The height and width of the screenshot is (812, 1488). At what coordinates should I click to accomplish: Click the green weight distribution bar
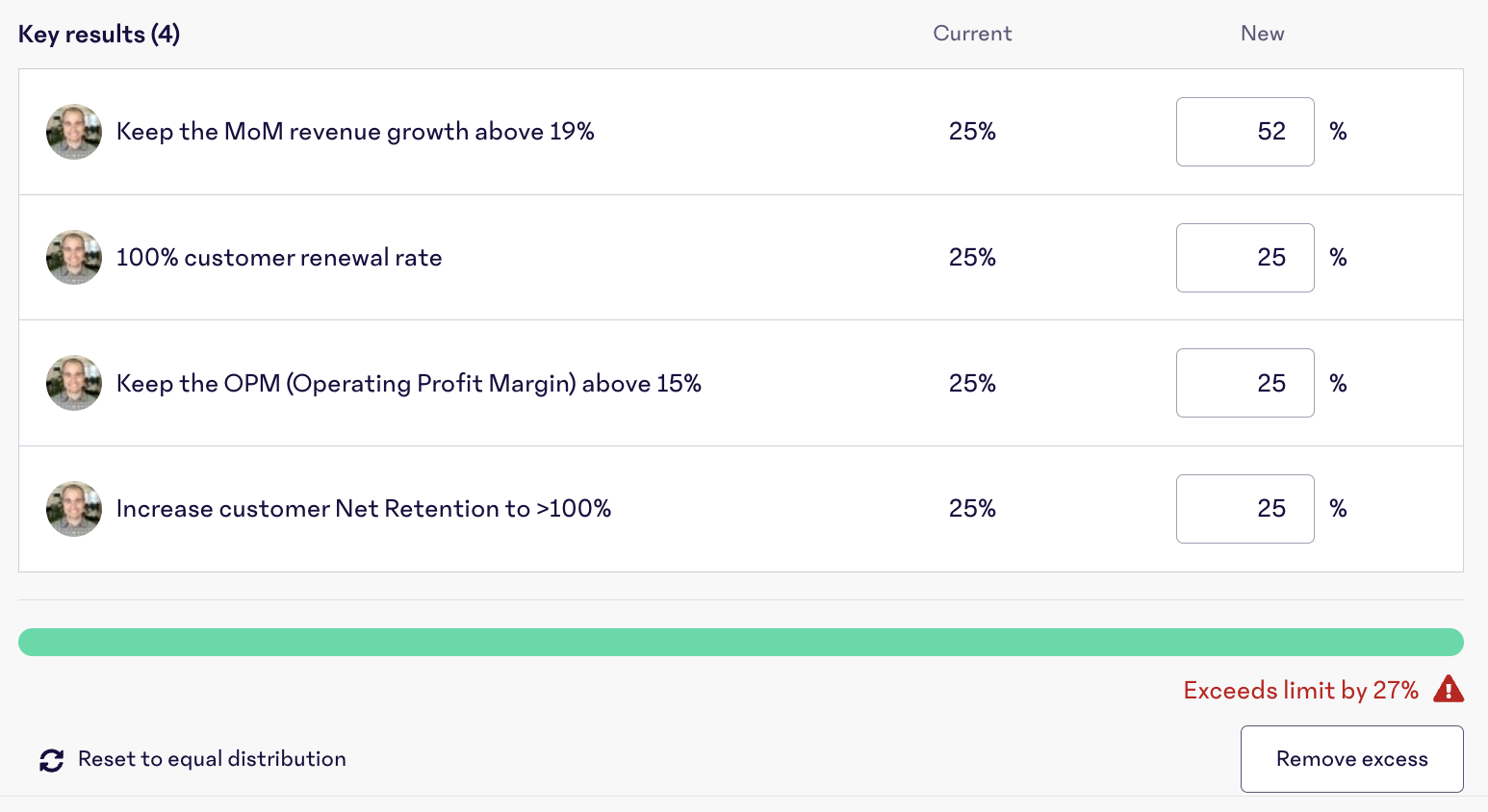pos(741,643)
